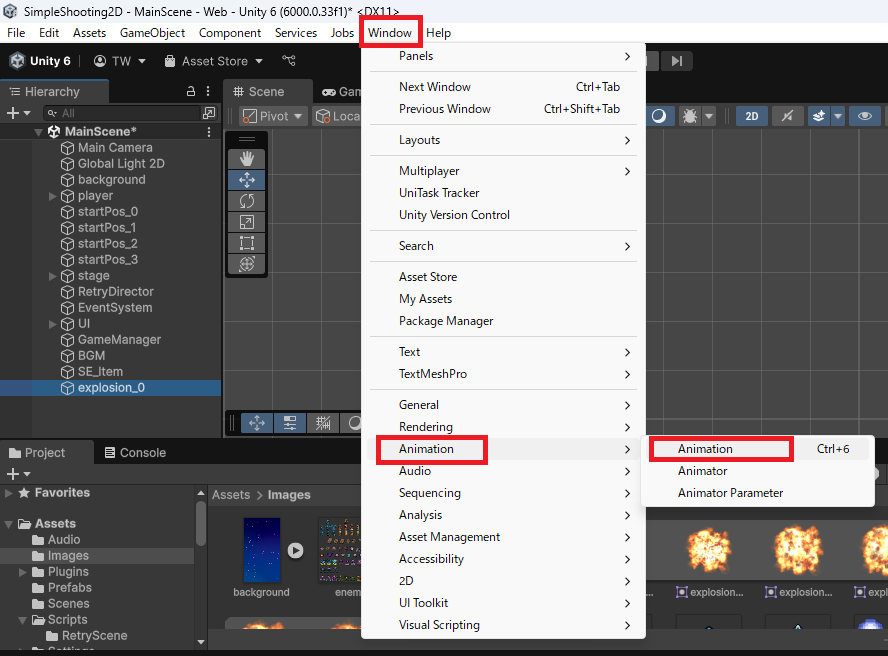The image size is (888, 656).
Task: Open the Project panel add (+) dropdown
Action: pos(19,474)
